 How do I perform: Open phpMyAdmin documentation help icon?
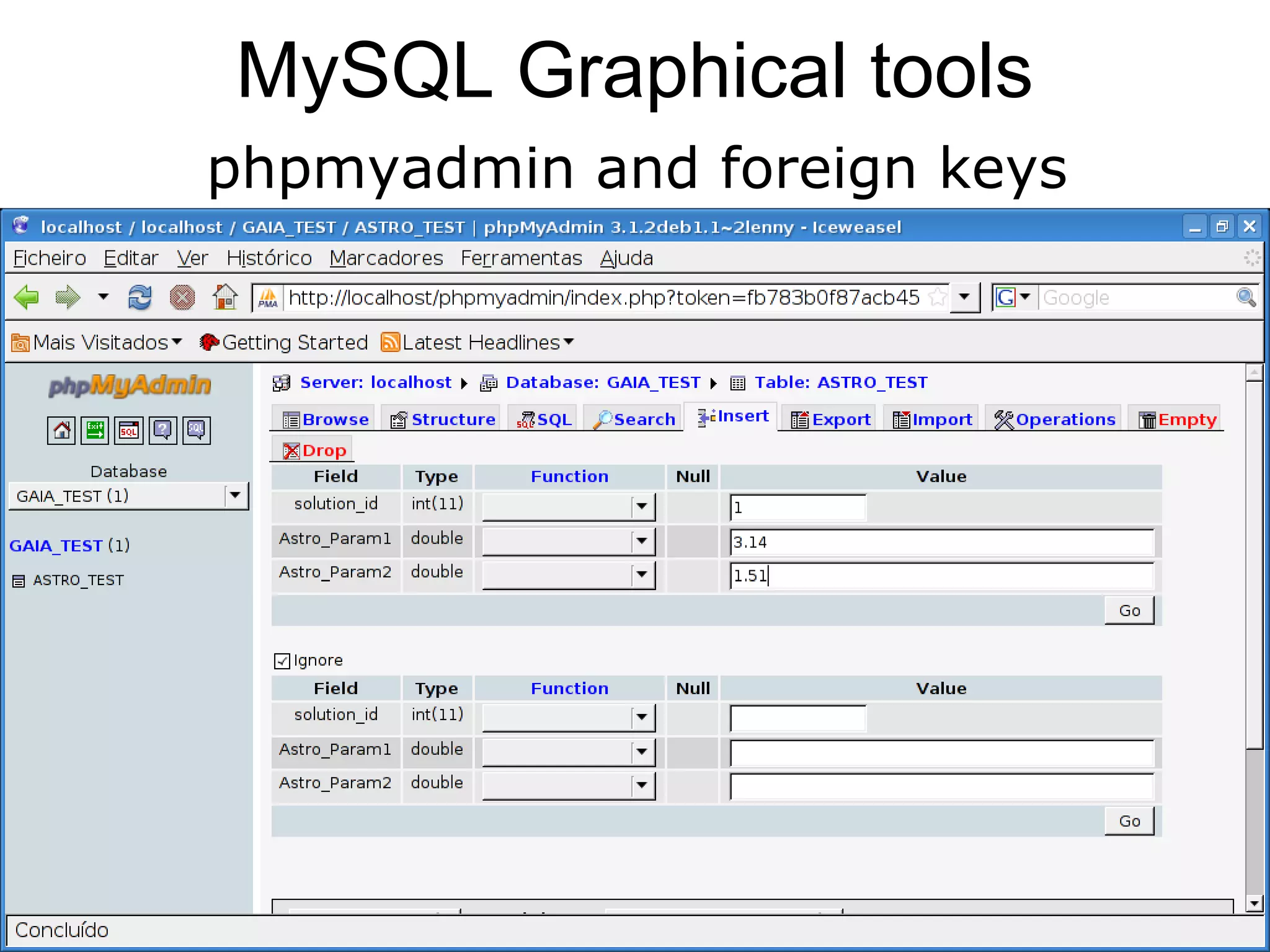pos(162,430)
